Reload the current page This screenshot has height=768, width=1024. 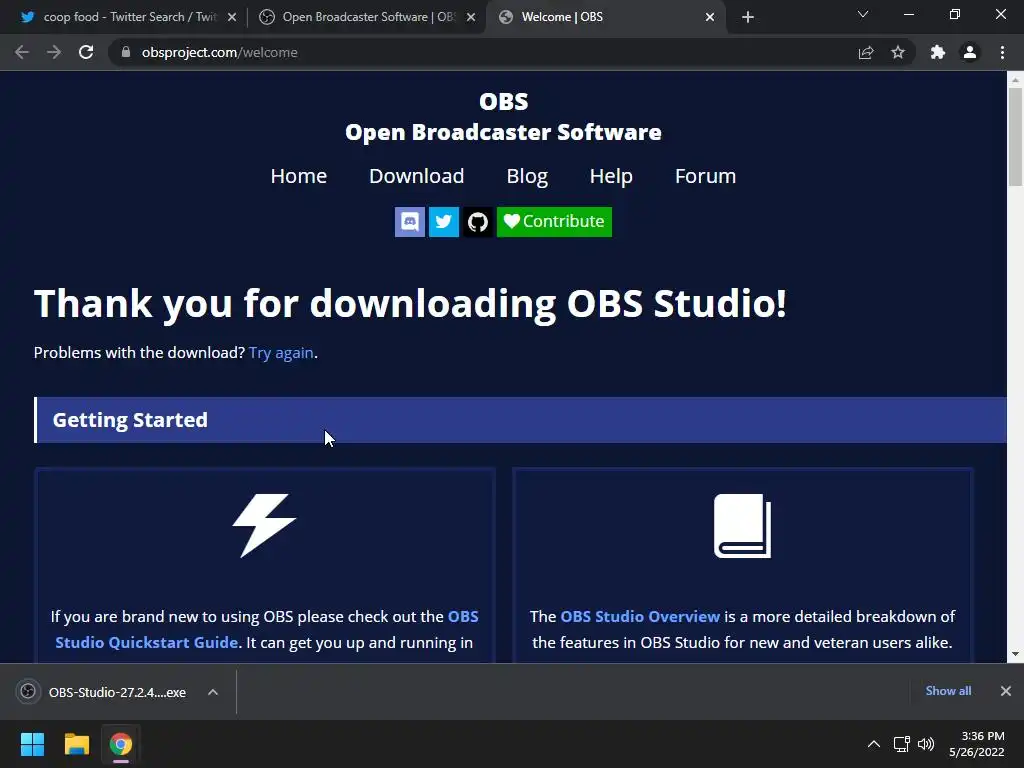86,52
